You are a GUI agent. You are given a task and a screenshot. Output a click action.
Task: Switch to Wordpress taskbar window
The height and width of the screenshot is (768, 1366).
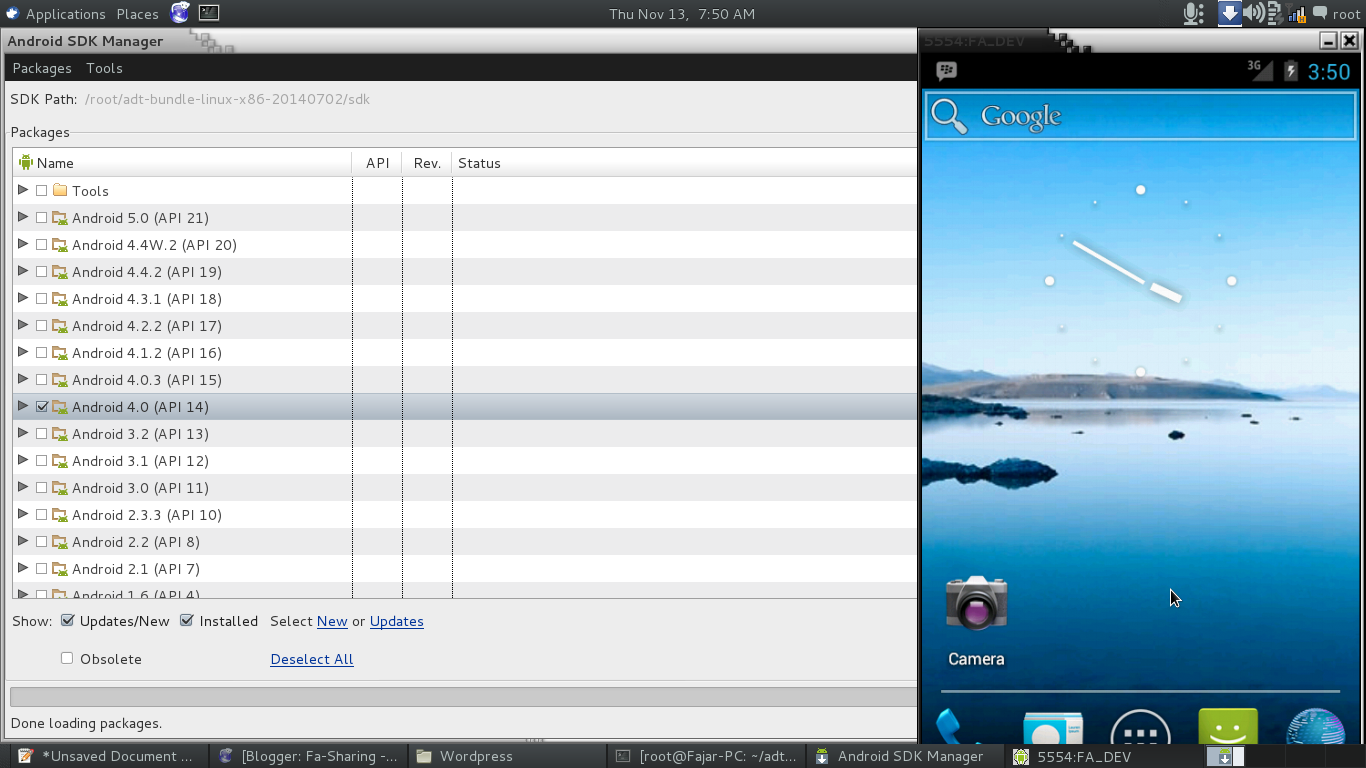click(508, 756)
